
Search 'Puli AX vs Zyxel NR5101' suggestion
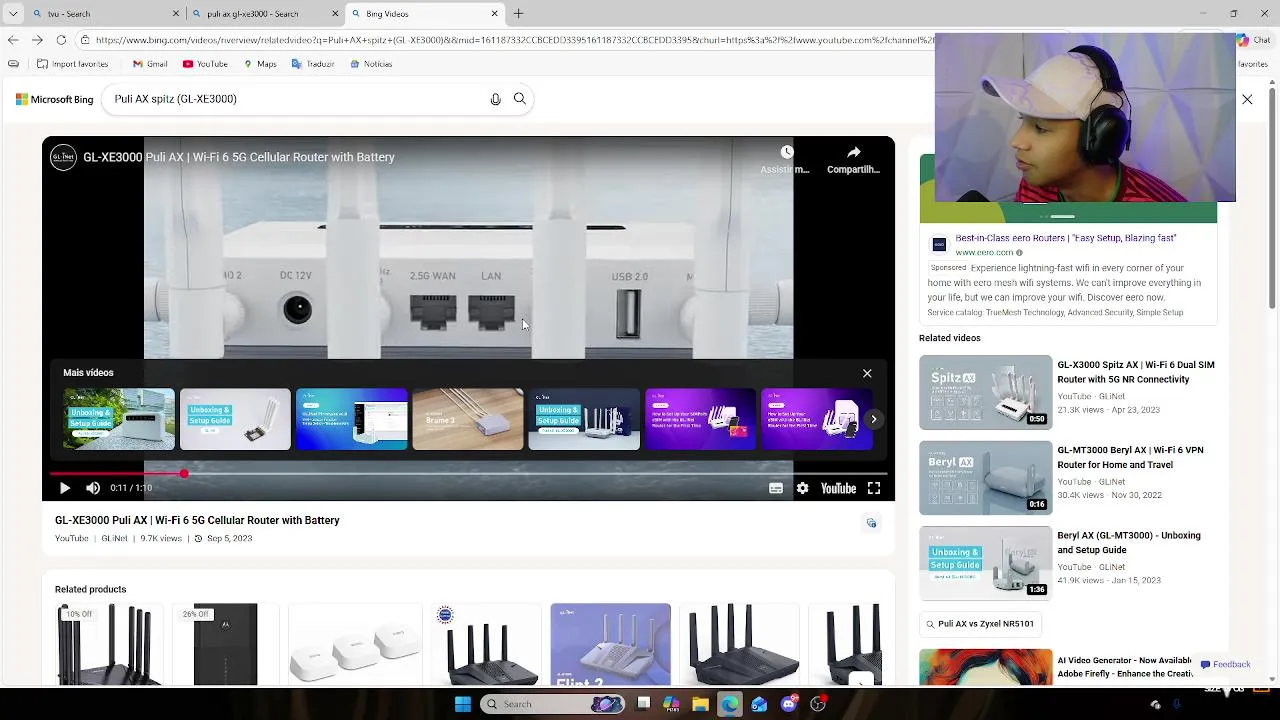click(979, 624)
